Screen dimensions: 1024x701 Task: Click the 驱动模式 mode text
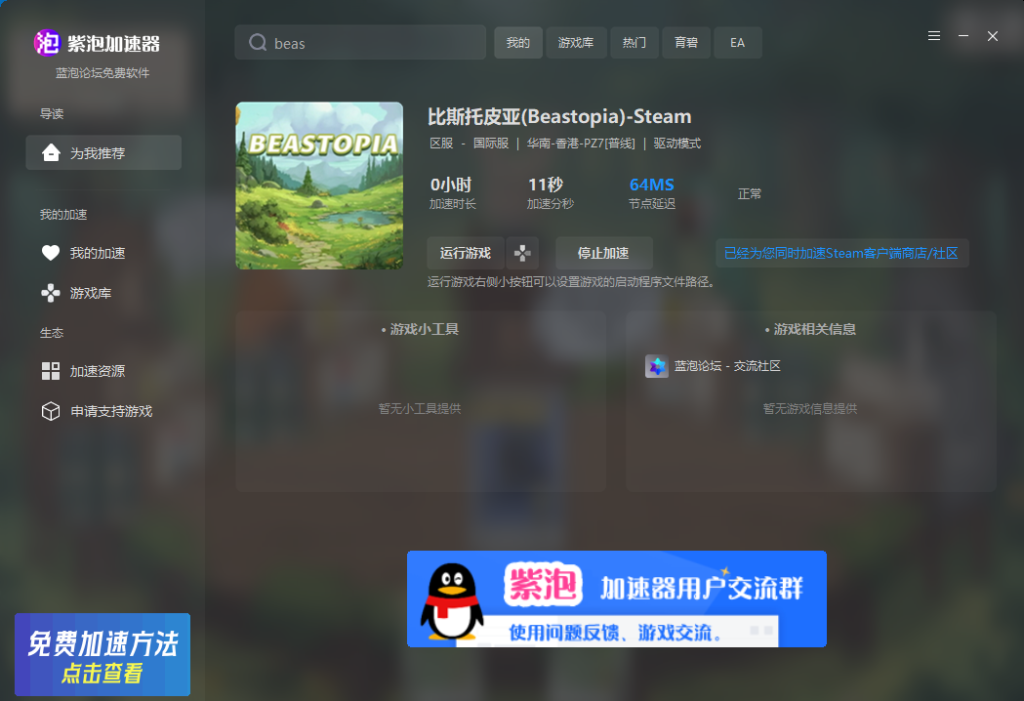tap(677, 143)
